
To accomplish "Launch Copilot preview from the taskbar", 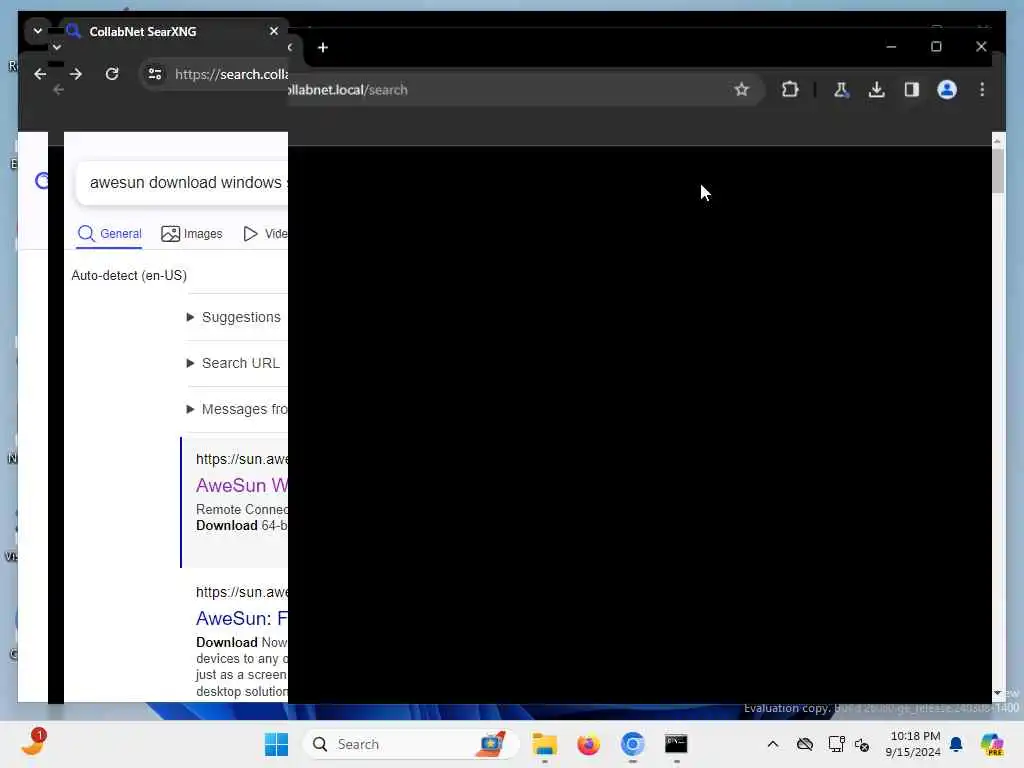I will coord(992,744).
